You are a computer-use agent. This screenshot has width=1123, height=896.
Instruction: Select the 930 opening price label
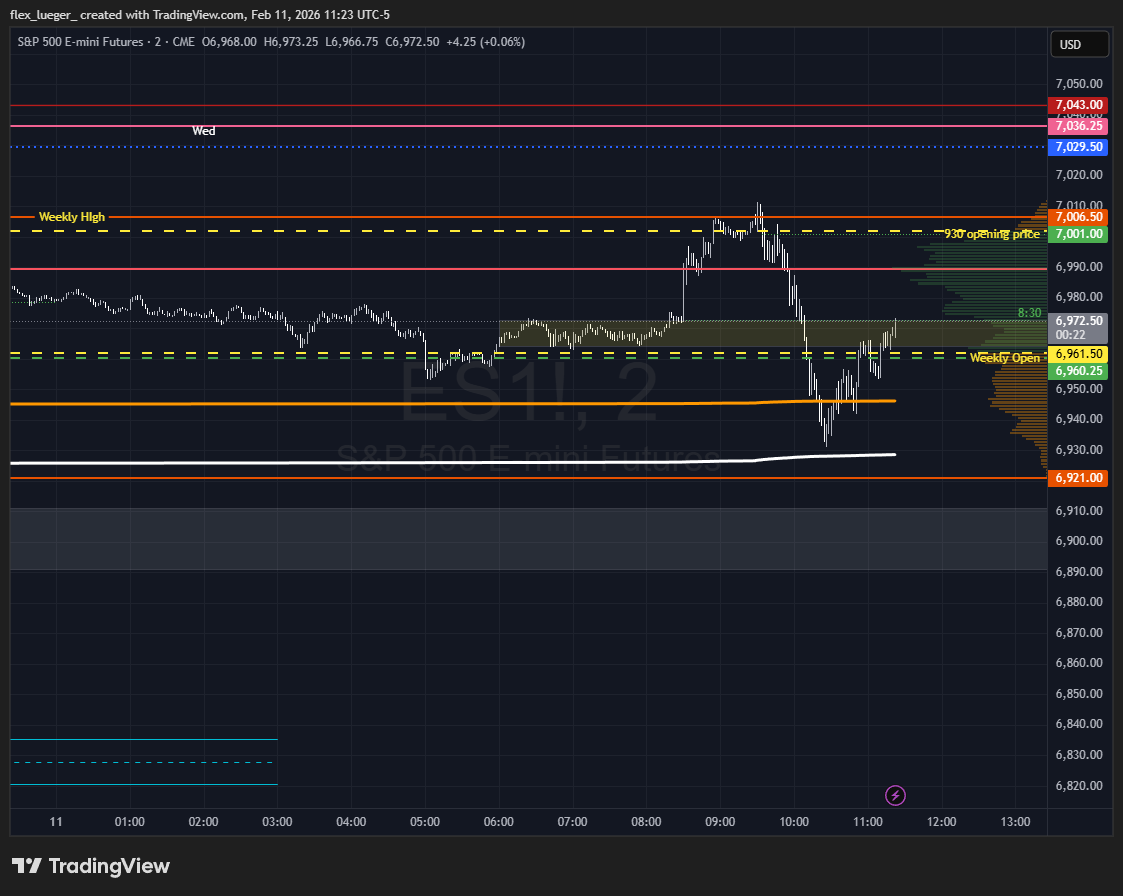[x=991, y=234]
